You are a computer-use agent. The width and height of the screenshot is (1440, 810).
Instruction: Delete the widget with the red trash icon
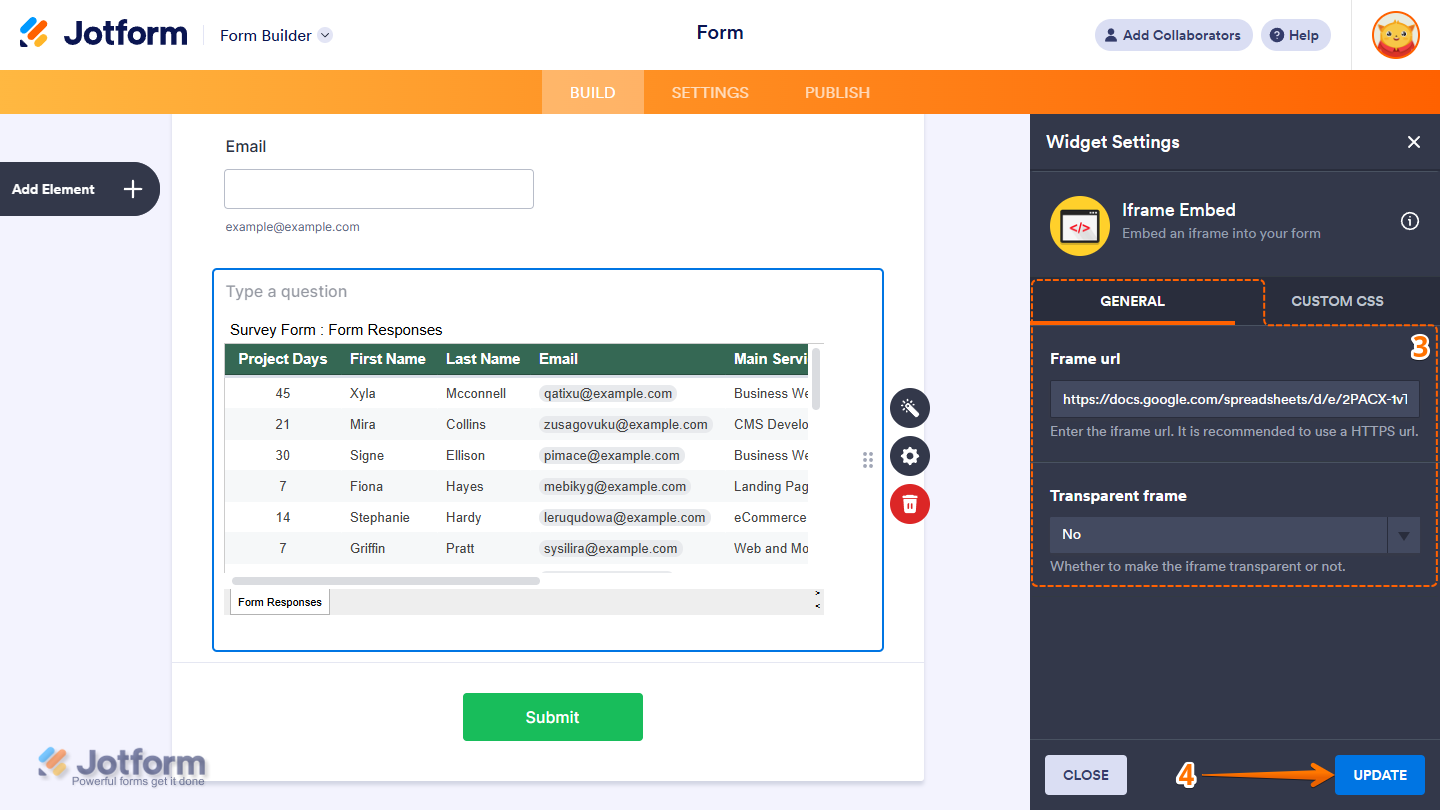[x=910, y=504]
